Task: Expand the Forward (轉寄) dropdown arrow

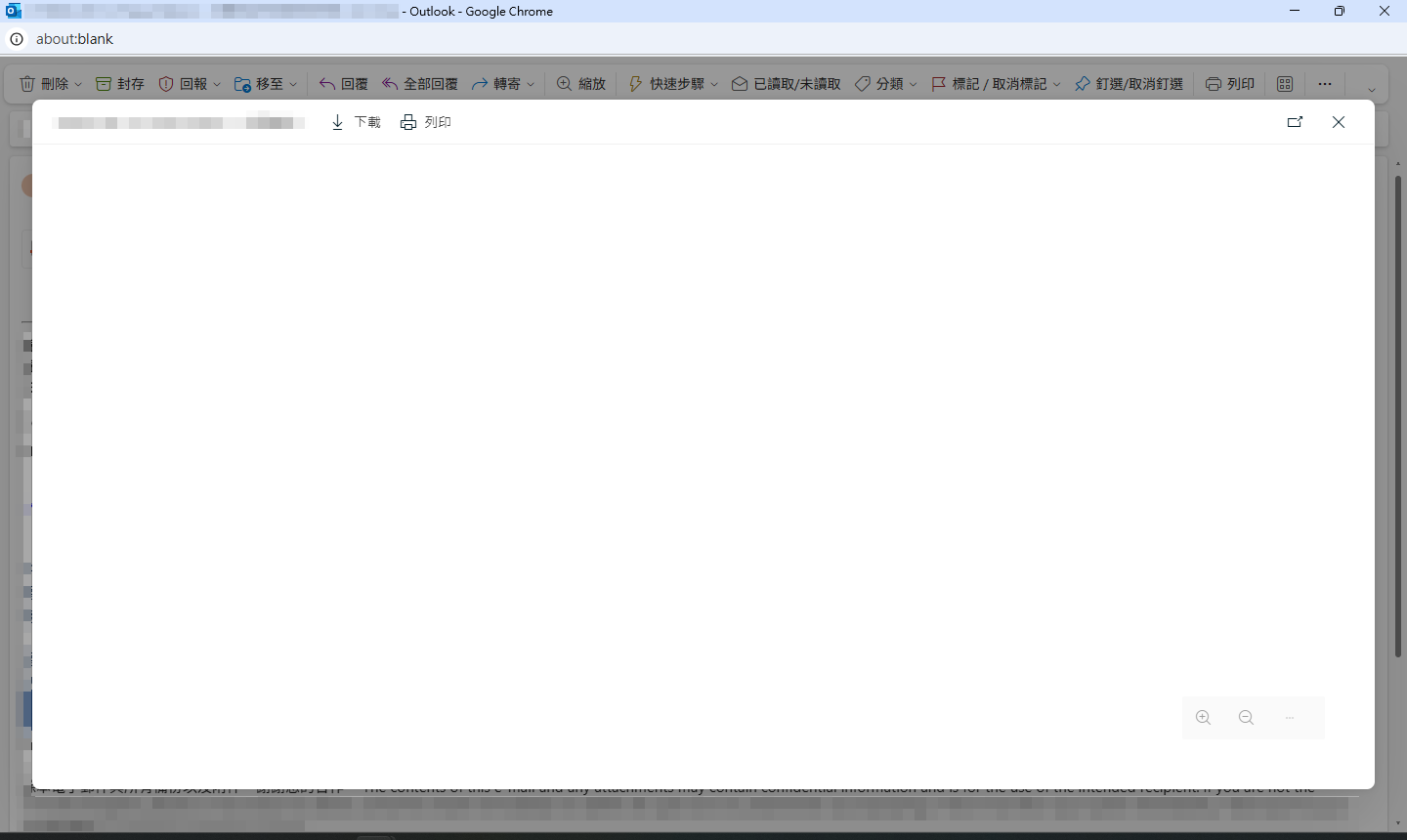Action: 531,84
